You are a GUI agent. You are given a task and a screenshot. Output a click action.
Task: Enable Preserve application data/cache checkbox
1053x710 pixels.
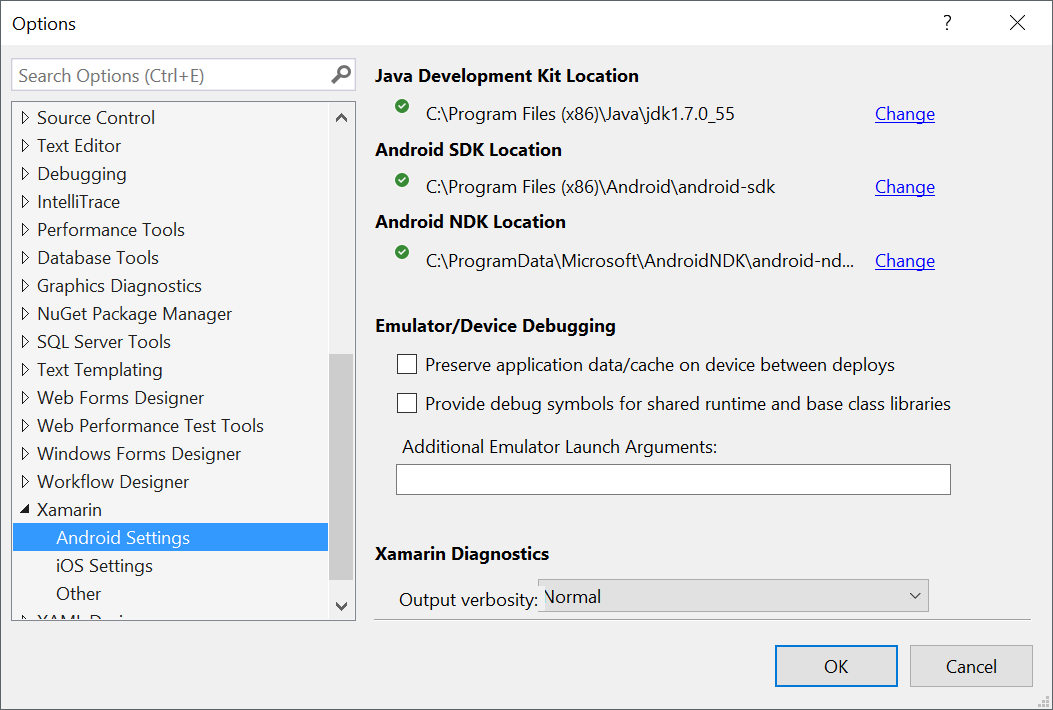coord(407,365)
